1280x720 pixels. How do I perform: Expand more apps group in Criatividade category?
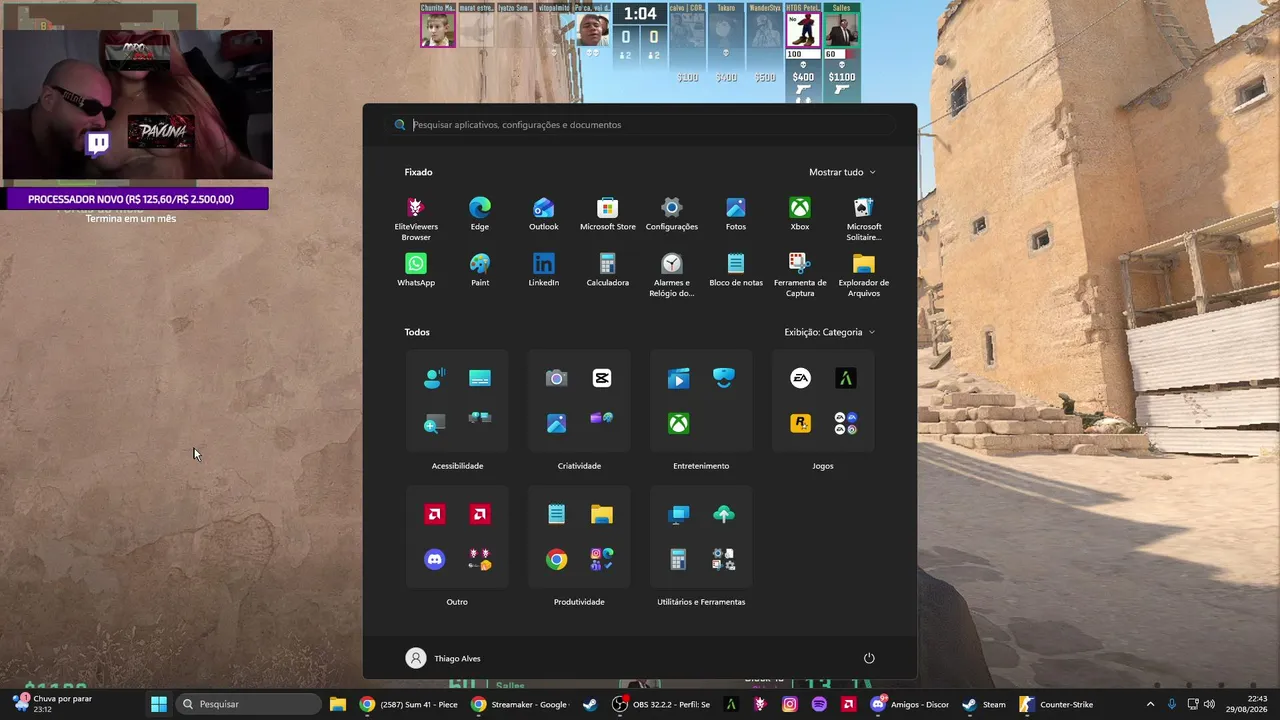(602, 419)
